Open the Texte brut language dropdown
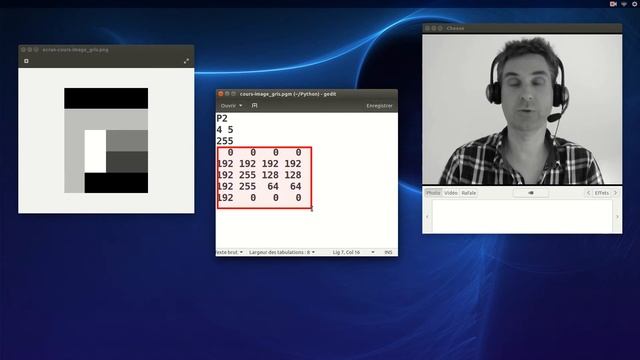 (229, 252)
